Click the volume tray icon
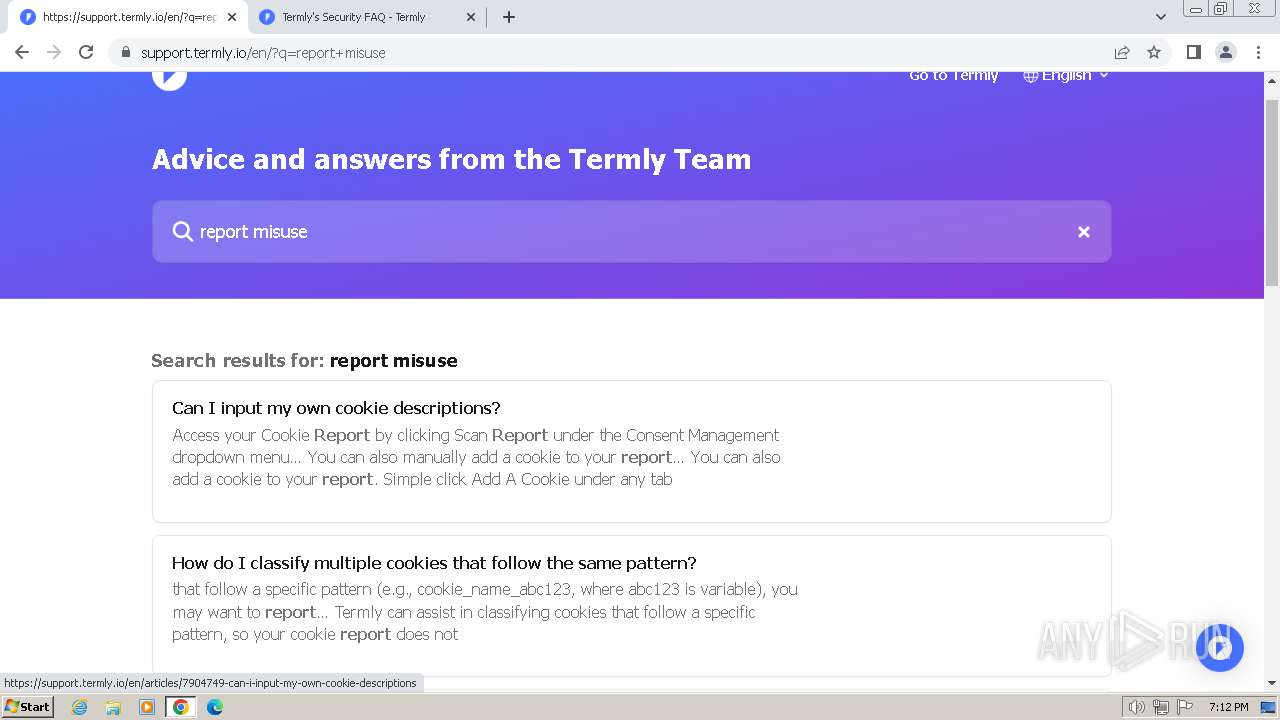The image size is (1280, 720). 1136,707
